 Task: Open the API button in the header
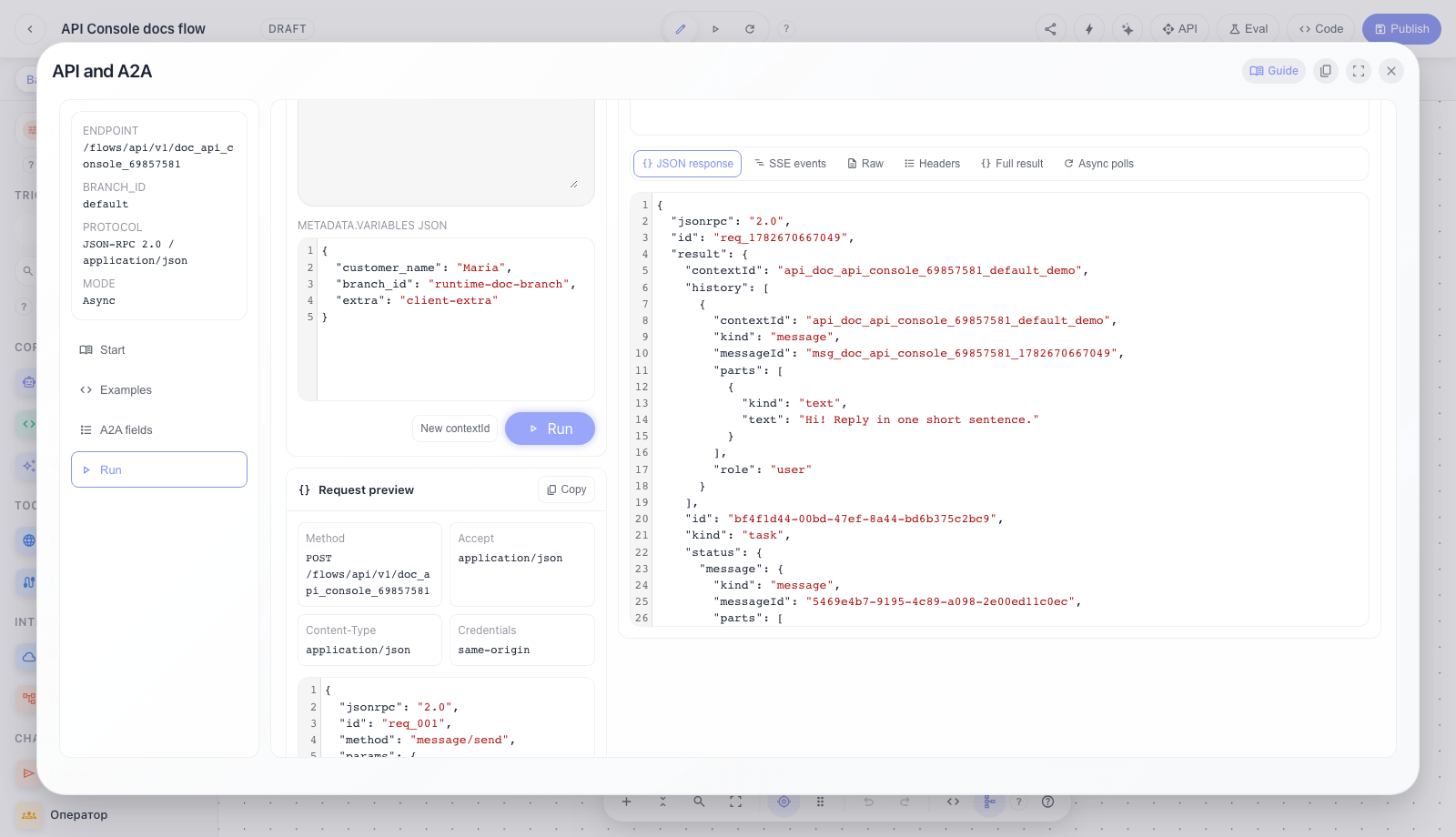coord(1180,29)
